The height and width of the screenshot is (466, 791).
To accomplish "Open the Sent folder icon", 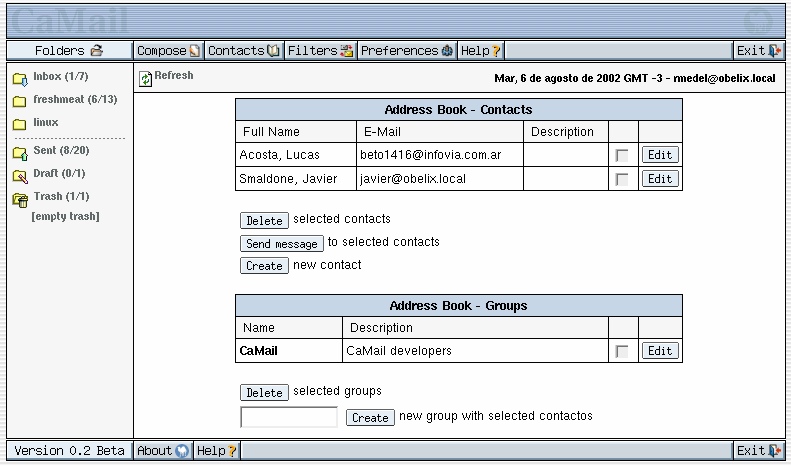I will point(19,153).
